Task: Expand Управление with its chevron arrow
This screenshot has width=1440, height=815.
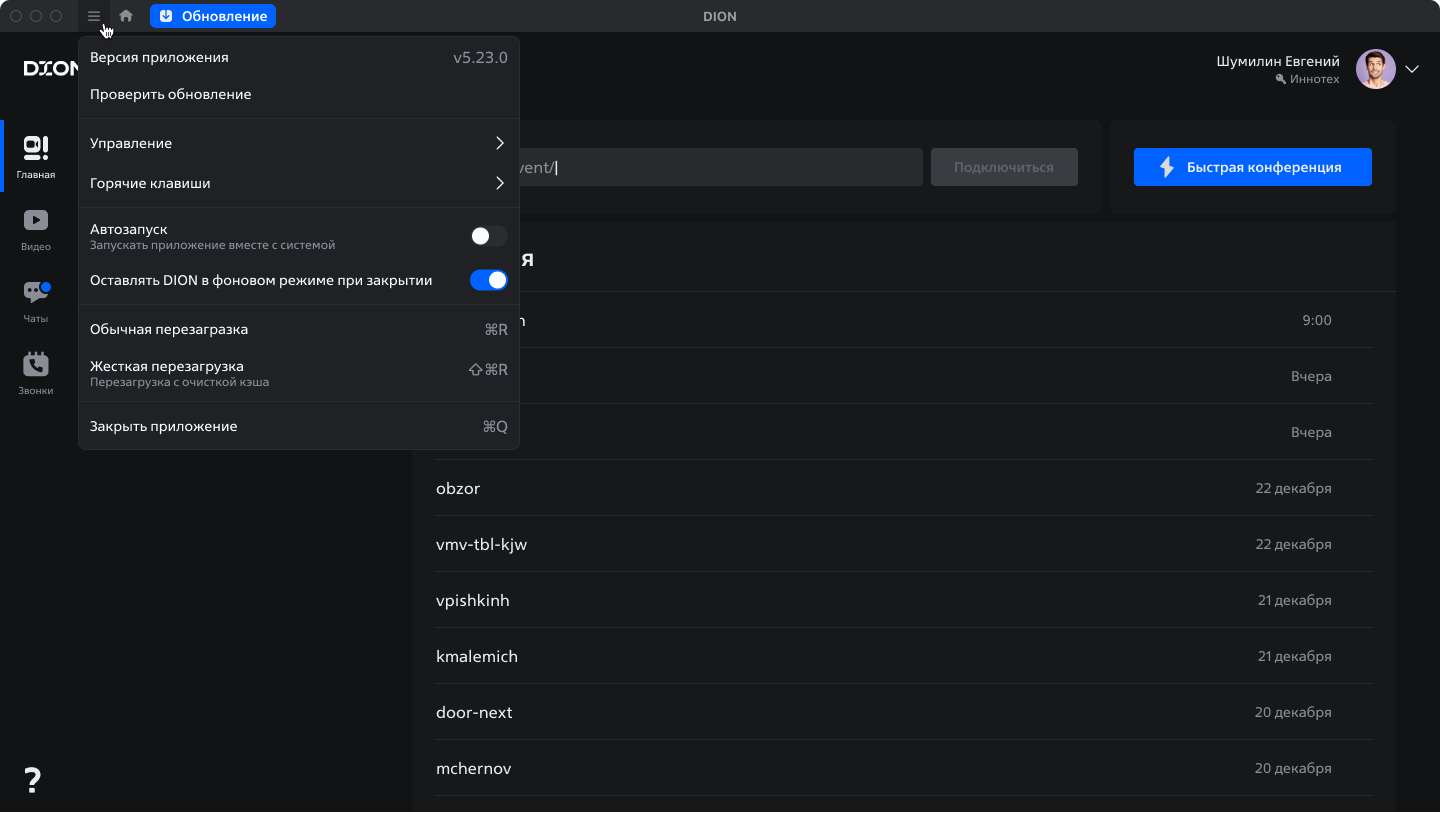Action: (x=500, y=143)
